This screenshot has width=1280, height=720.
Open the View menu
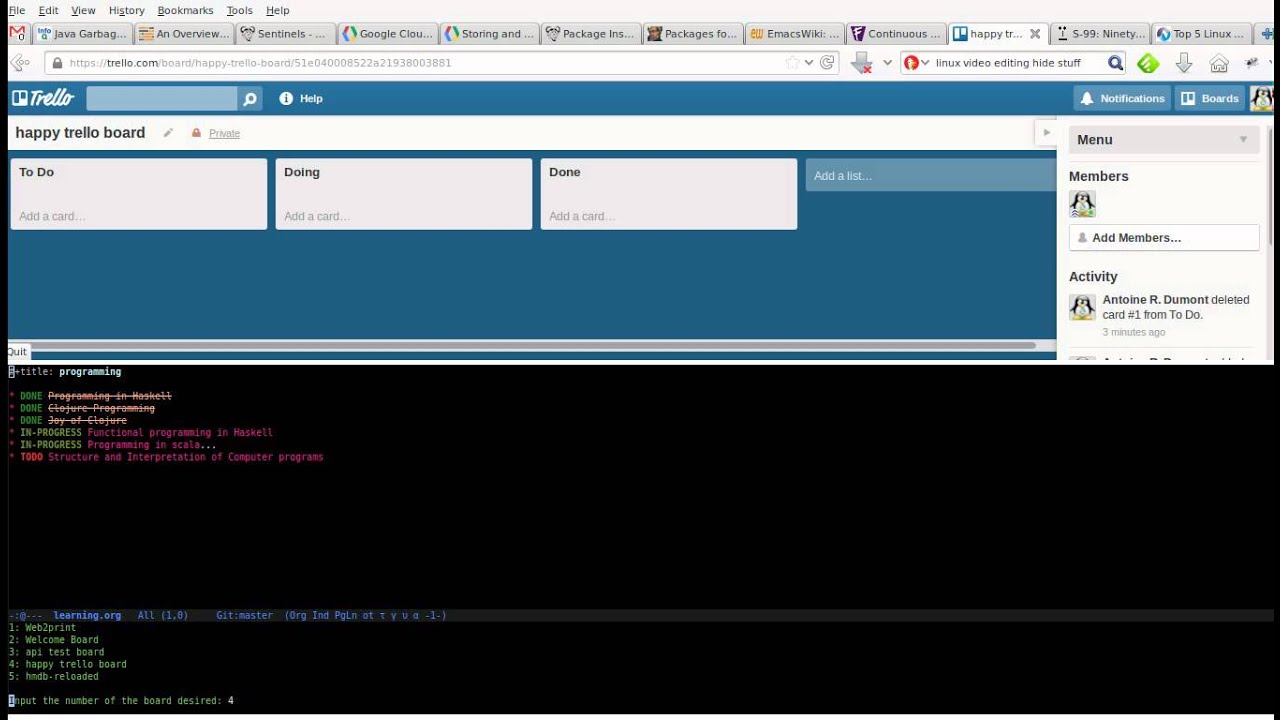tap(83, 10)
